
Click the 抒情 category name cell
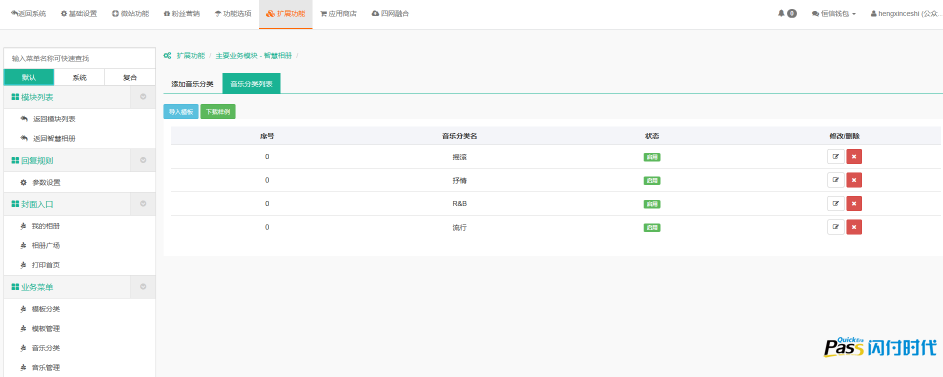(x=460, y=180)
